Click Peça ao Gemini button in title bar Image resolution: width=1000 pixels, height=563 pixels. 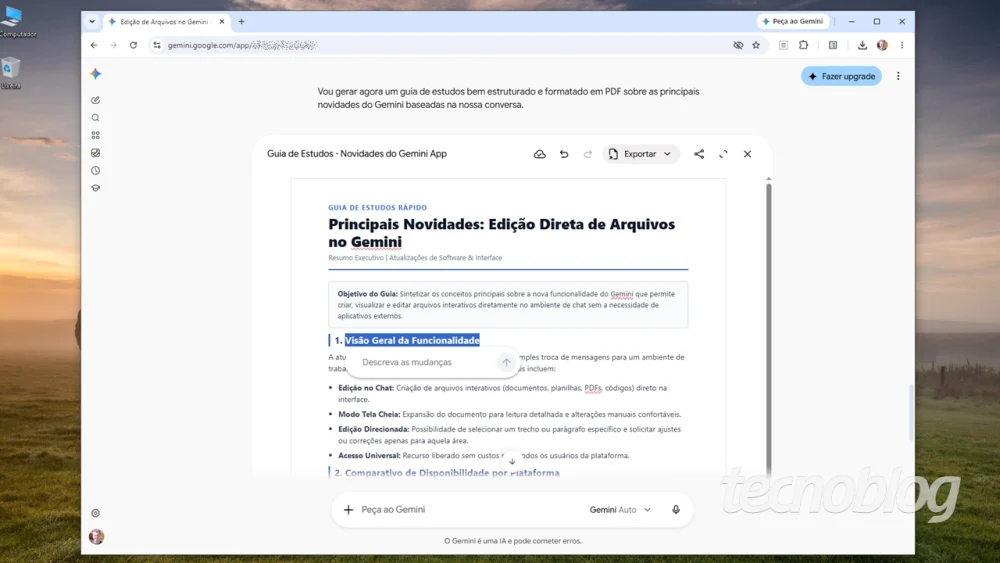pos(793,22)
